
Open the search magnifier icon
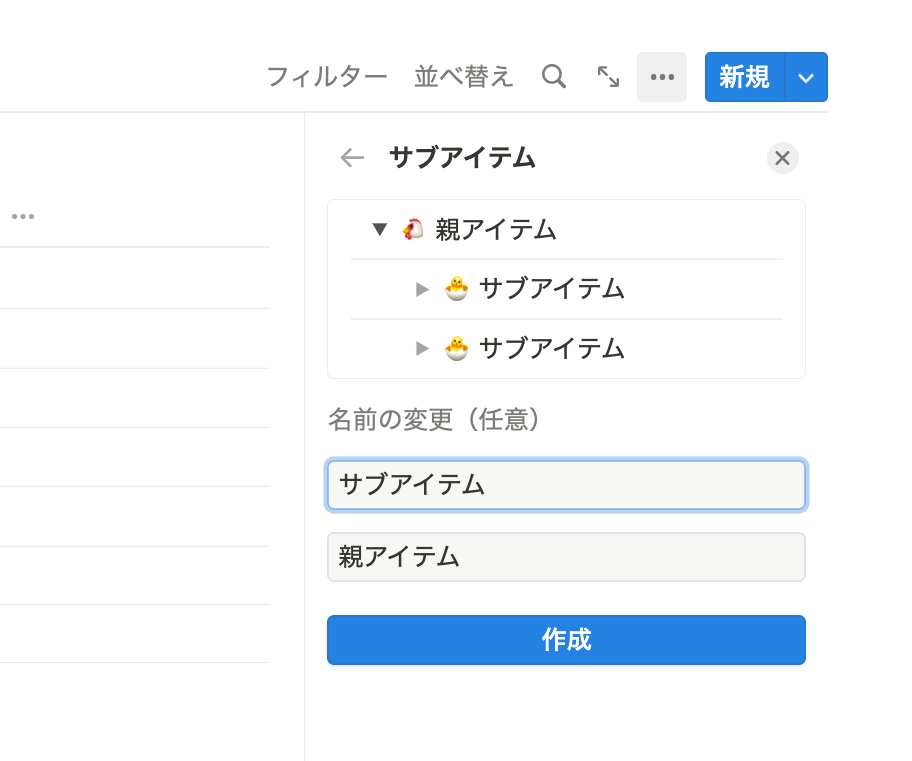click(x=554, y=77)
